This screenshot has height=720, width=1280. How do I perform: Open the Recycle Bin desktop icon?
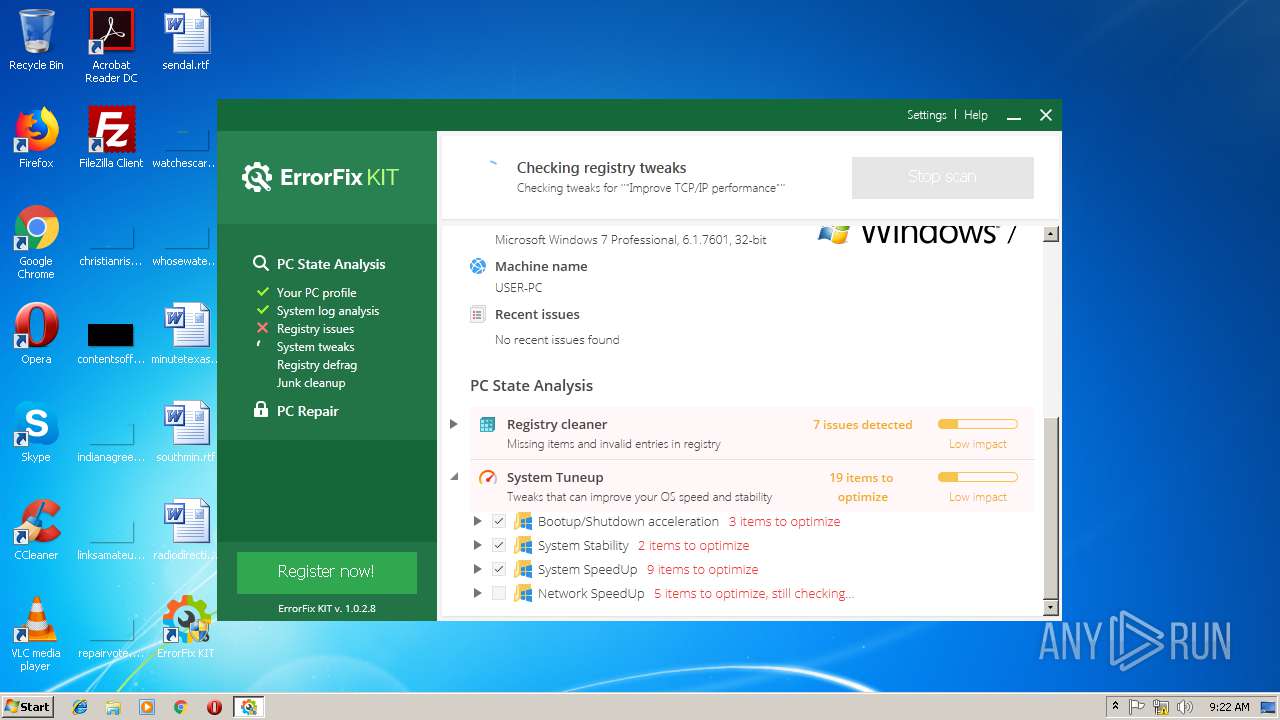coord(36,40)
